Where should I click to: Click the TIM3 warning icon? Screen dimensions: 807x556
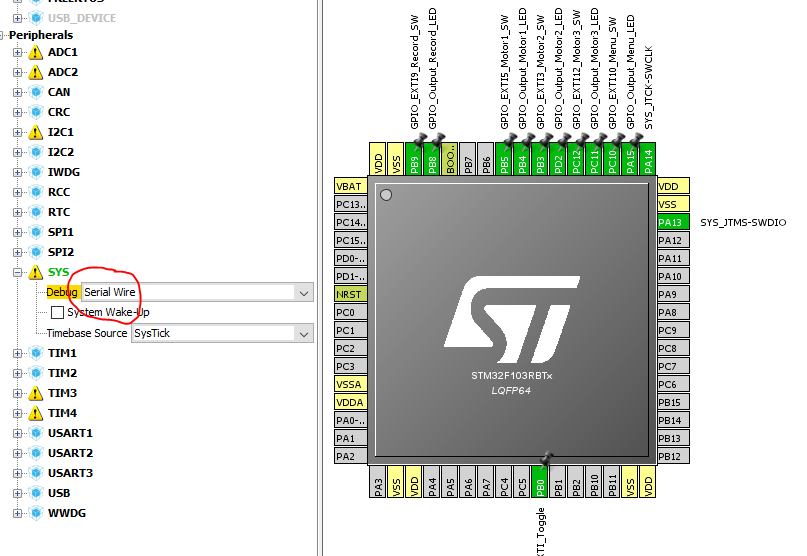tap(36, 393)
